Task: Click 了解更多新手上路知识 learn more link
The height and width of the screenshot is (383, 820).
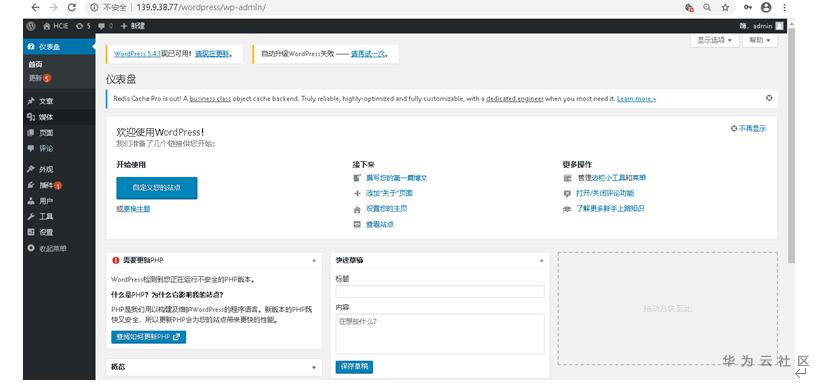Action: click(x=610, y=208)
